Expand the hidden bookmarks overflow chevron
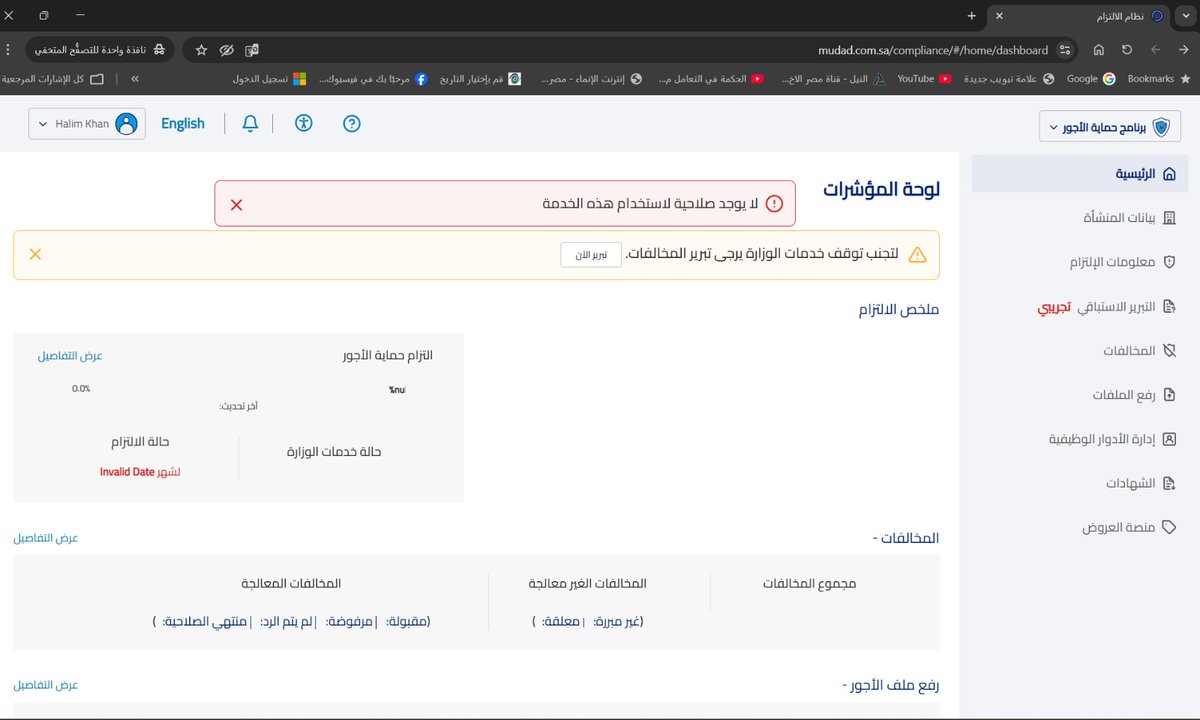Viewport: 1200px width, 720px height. click(x=135, y=79)
